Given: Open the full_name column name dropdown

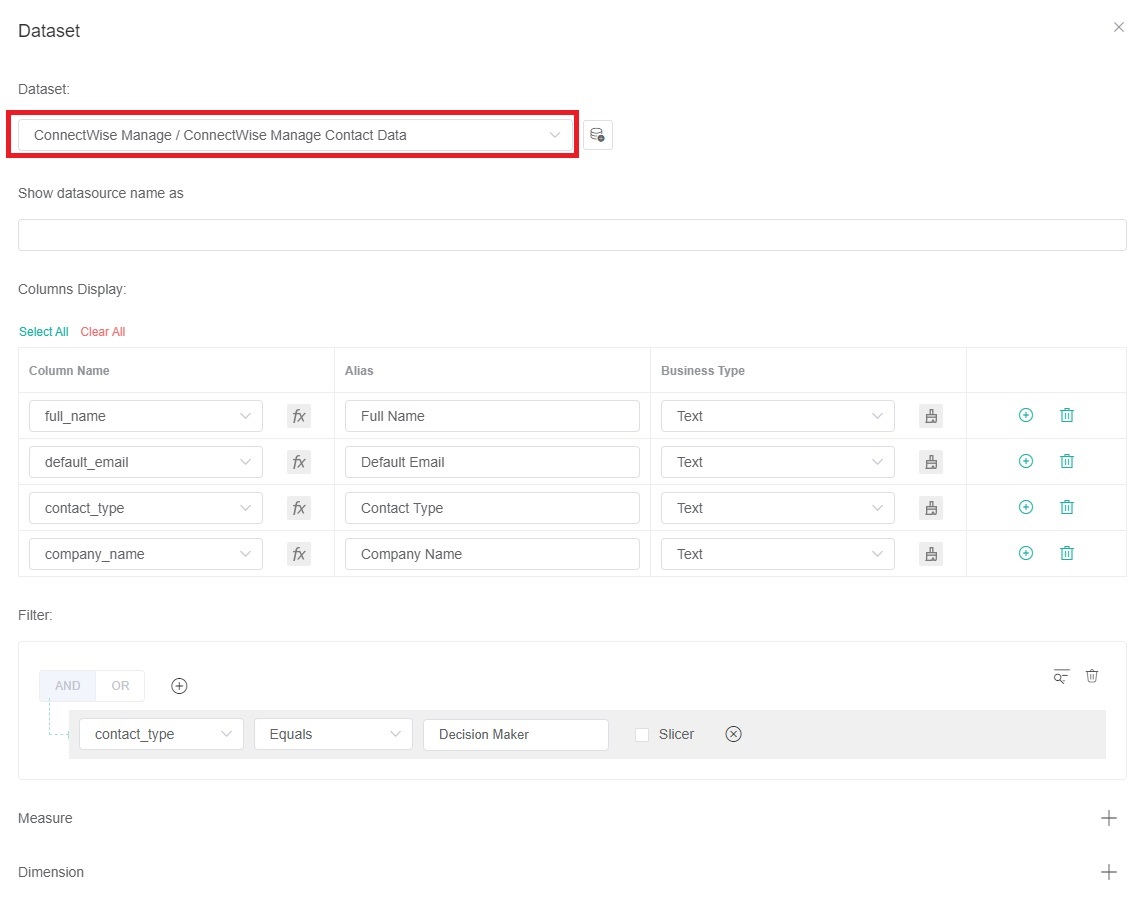Looking at the screenshot, I should [146, 416].
